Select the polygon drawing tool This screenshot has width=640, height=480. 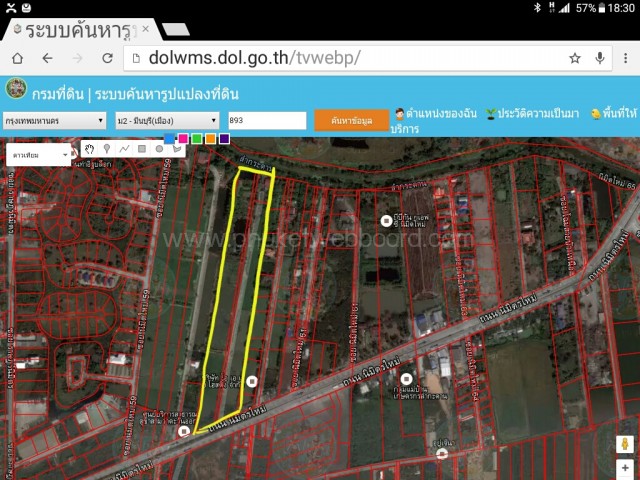[x=177, y=149]
